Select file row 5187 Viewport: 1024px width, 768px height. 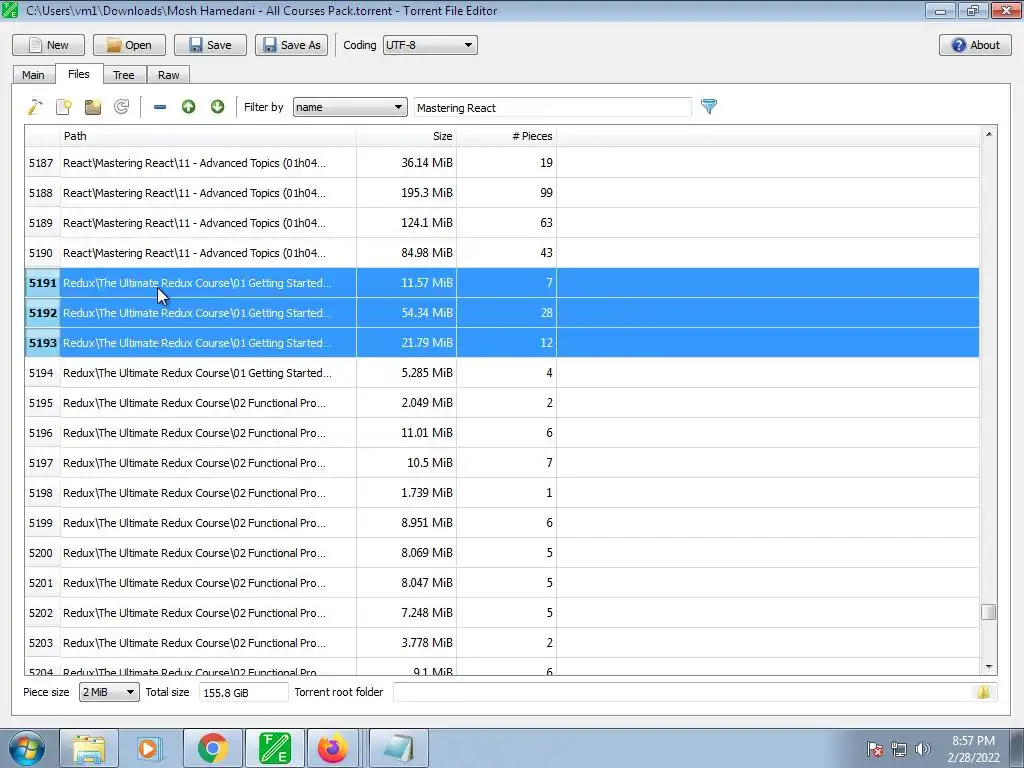[502, 163]
